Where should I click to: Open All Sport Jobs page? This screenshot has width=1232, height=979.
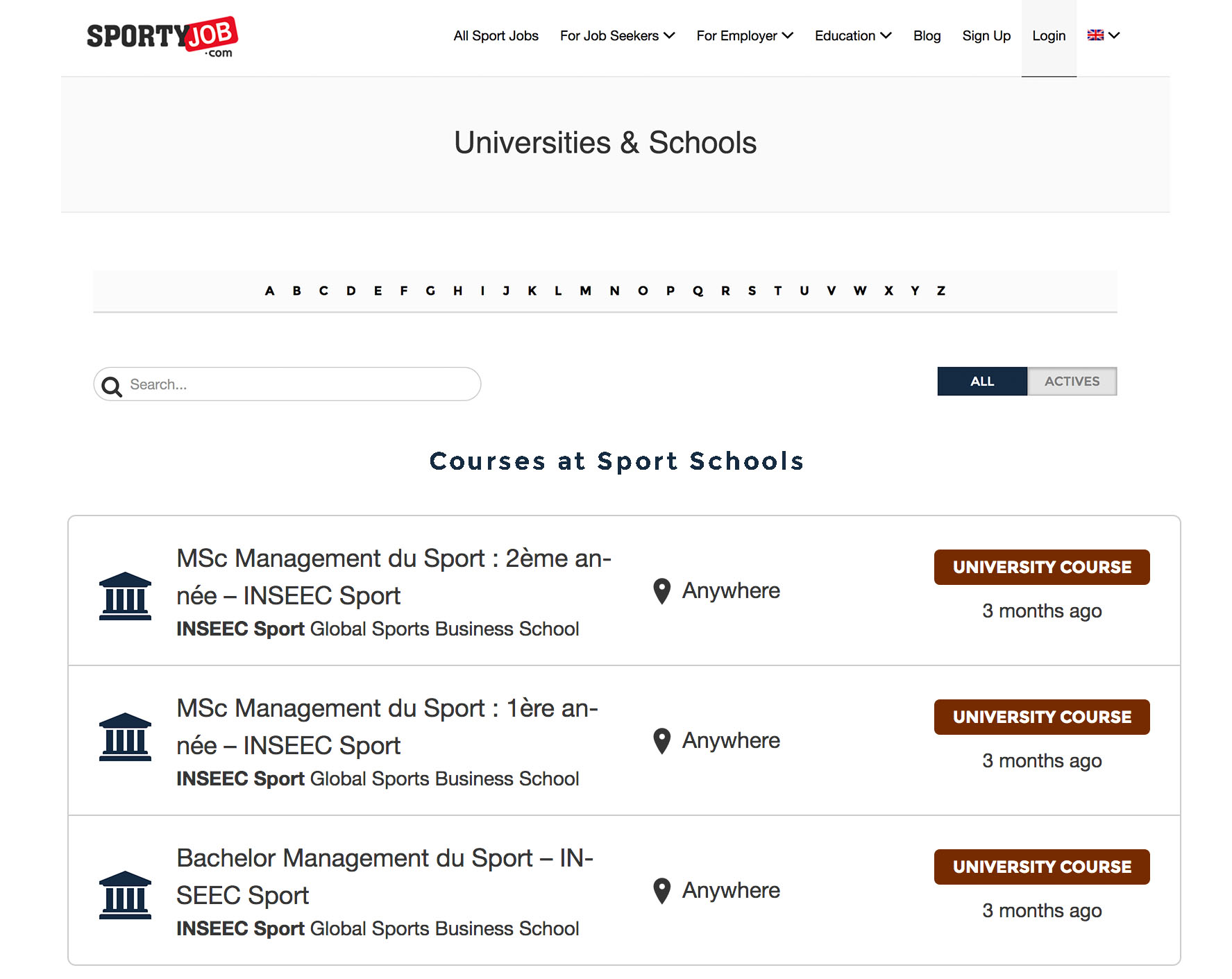[x=496, y=35]
